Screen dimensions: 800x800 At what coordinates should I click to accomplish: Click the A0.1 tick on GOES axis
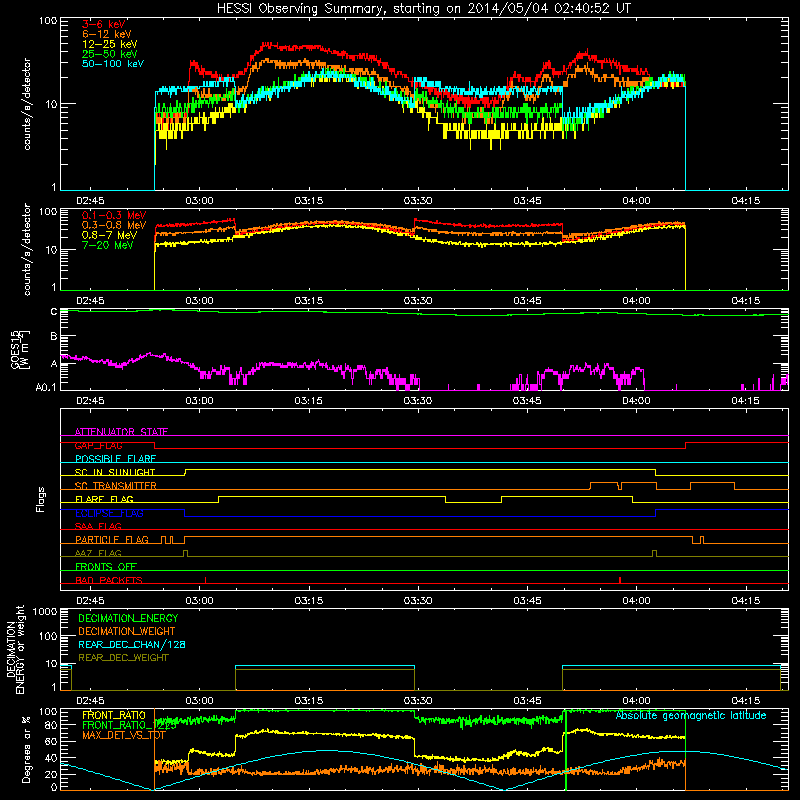point(46,387)
